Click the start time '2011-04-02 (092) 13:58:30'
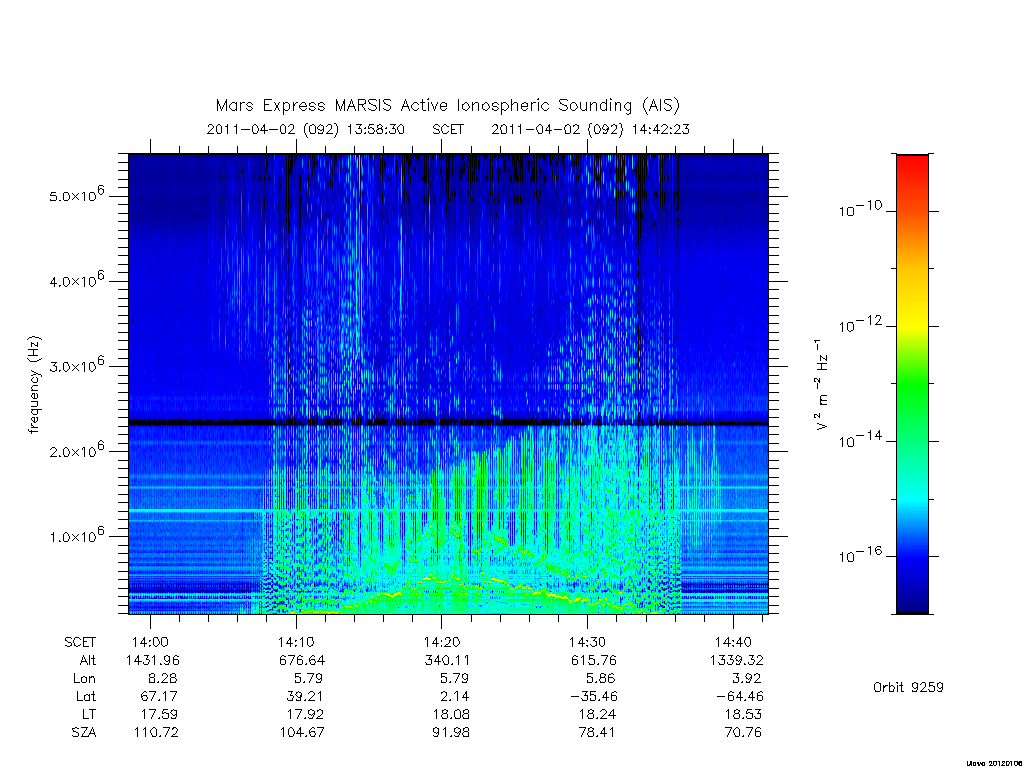The width and height of the screenshot is (1024, 768). (x=306, y=129)
